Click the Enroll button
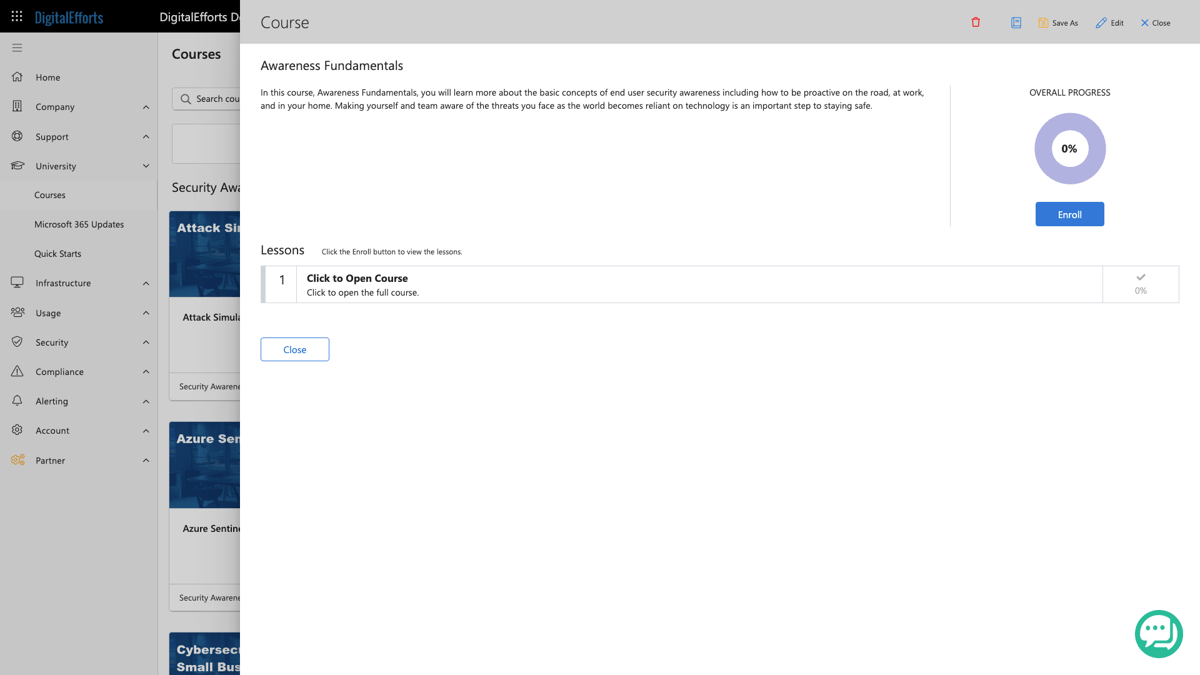This screenshot has height=675, width=1200. click(x=1069, y=213)
